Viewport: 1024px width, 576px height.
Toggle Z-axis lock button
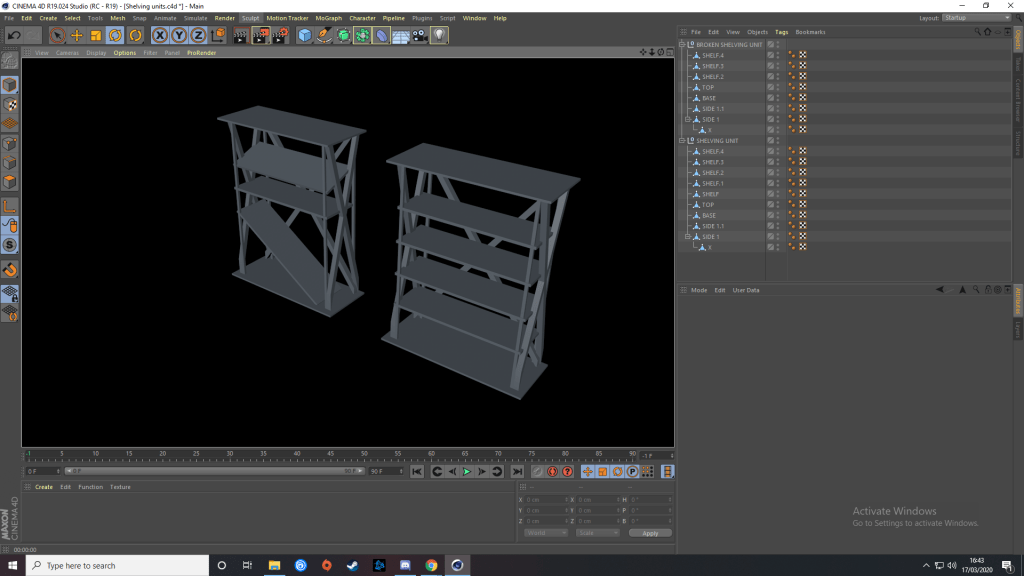197,35
